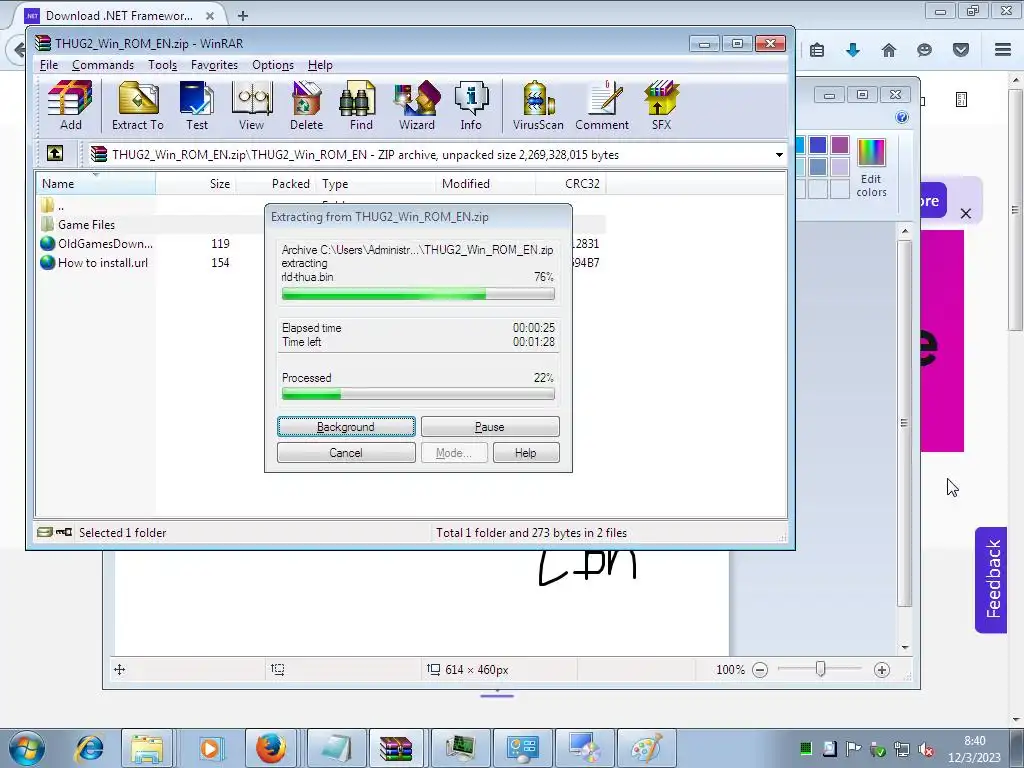This screenshot has width=1024, height=768.
Task: Click the Paint vertical scrollbar
Action: pos(904,423)
